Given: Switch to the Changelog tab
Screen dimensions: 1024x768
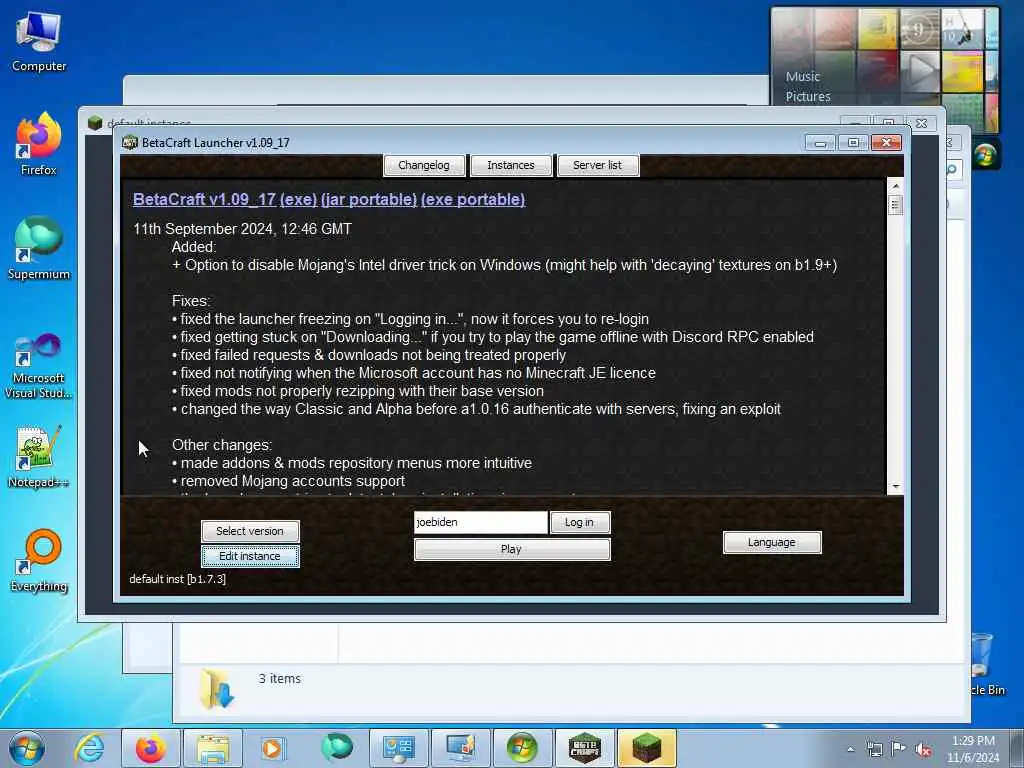Looking at the screenshot, I should click(424, 165).
